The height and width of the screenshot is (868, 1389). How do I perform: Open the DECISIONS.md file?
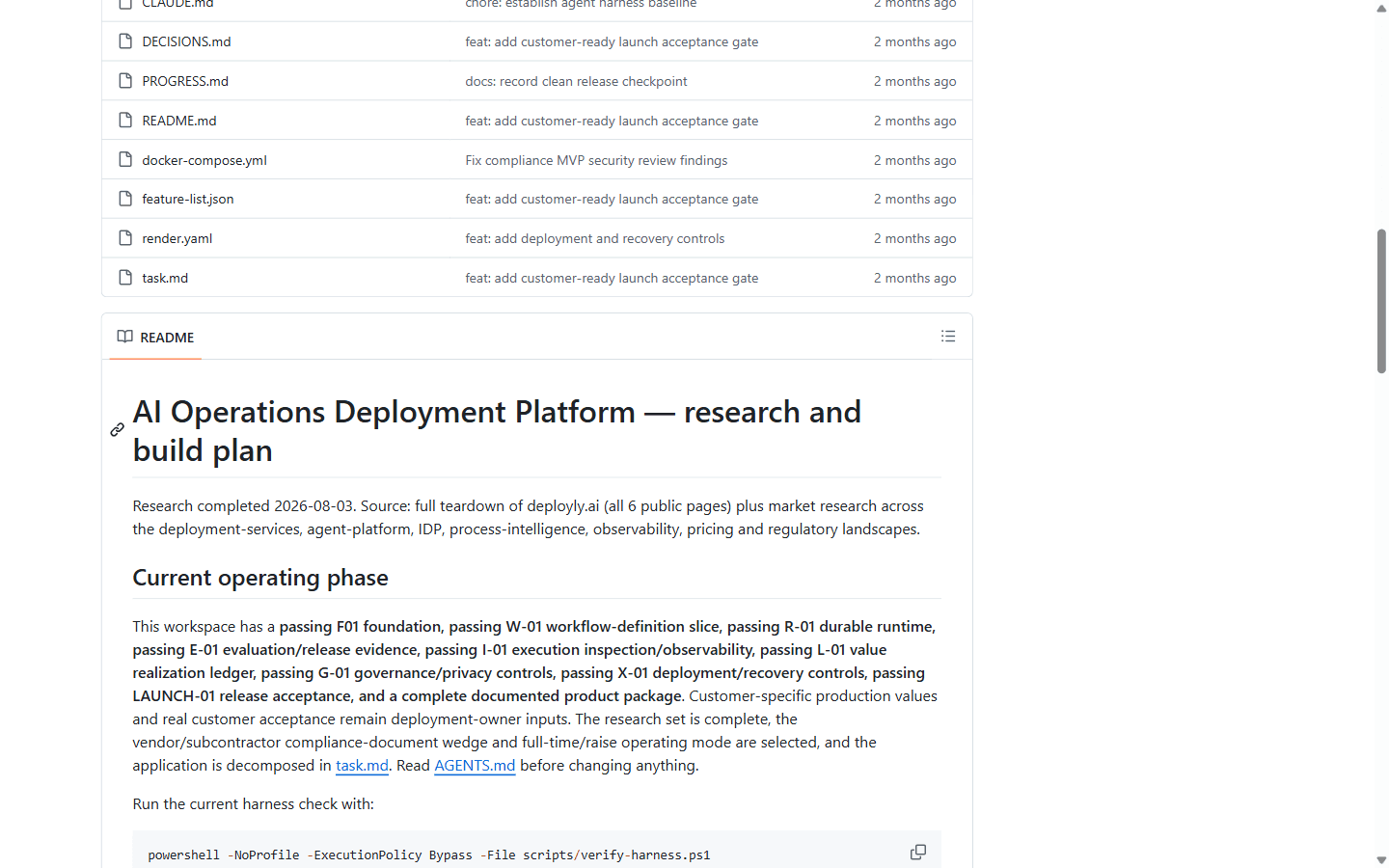click(x=186, y=41)
